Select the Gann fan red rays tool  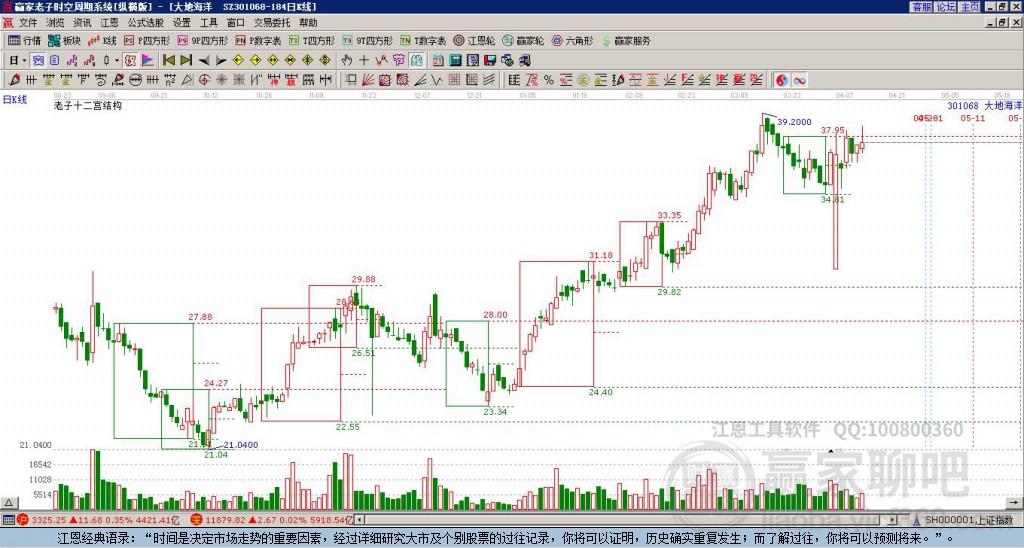[368, 80]
